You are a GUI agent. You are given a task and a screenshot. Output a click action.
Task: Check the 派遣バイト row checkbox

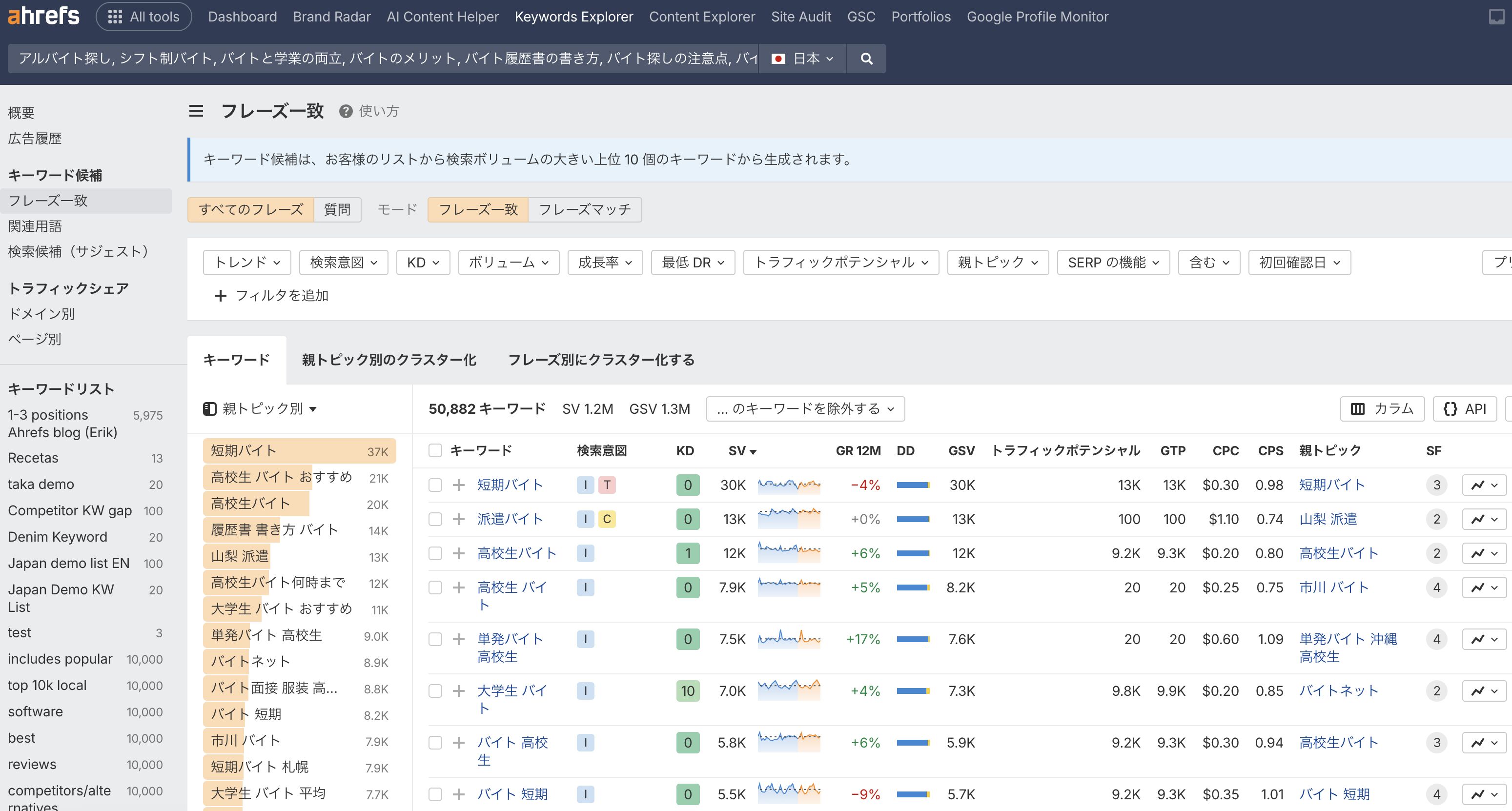coord(435,519)
